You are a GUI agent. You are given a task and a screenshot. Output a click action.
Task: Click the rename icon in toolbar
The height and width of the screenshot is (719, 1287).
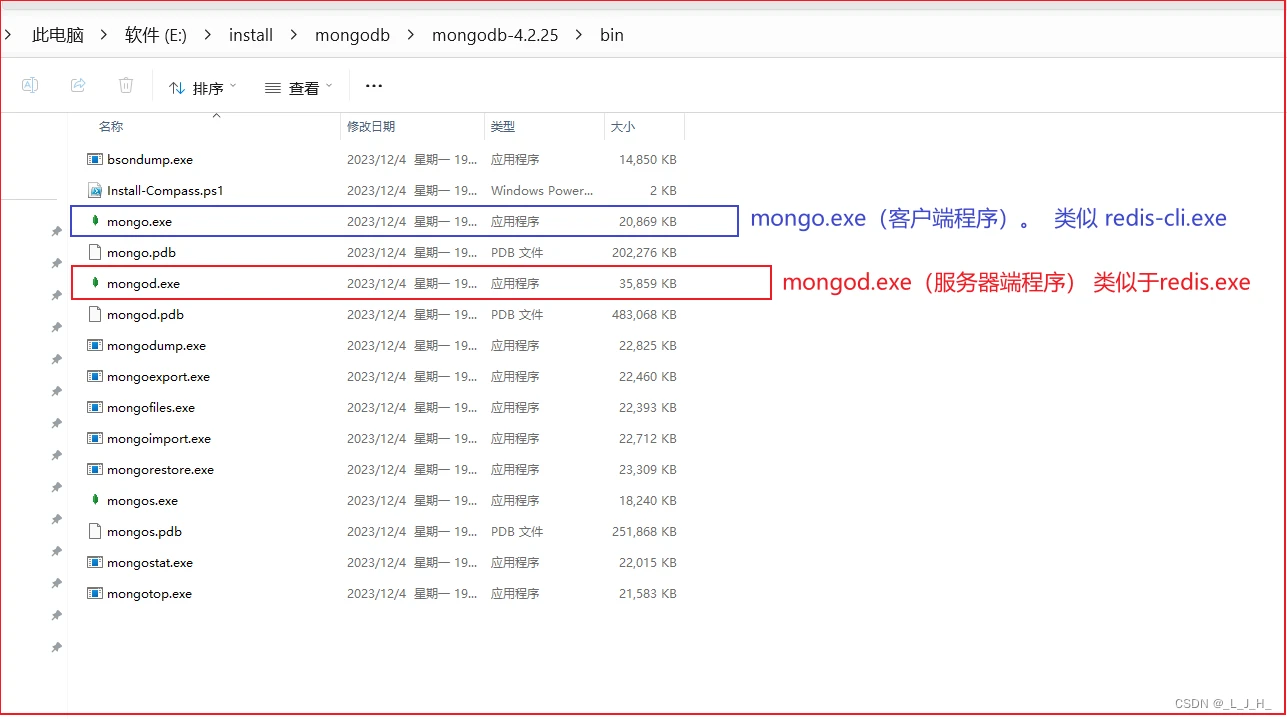point(30,86)
